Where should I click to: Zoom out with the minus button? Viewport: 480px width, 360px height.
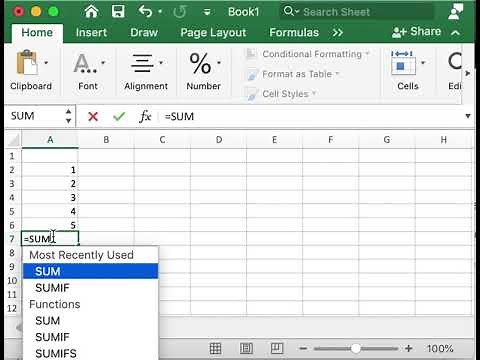pos(303,349)
